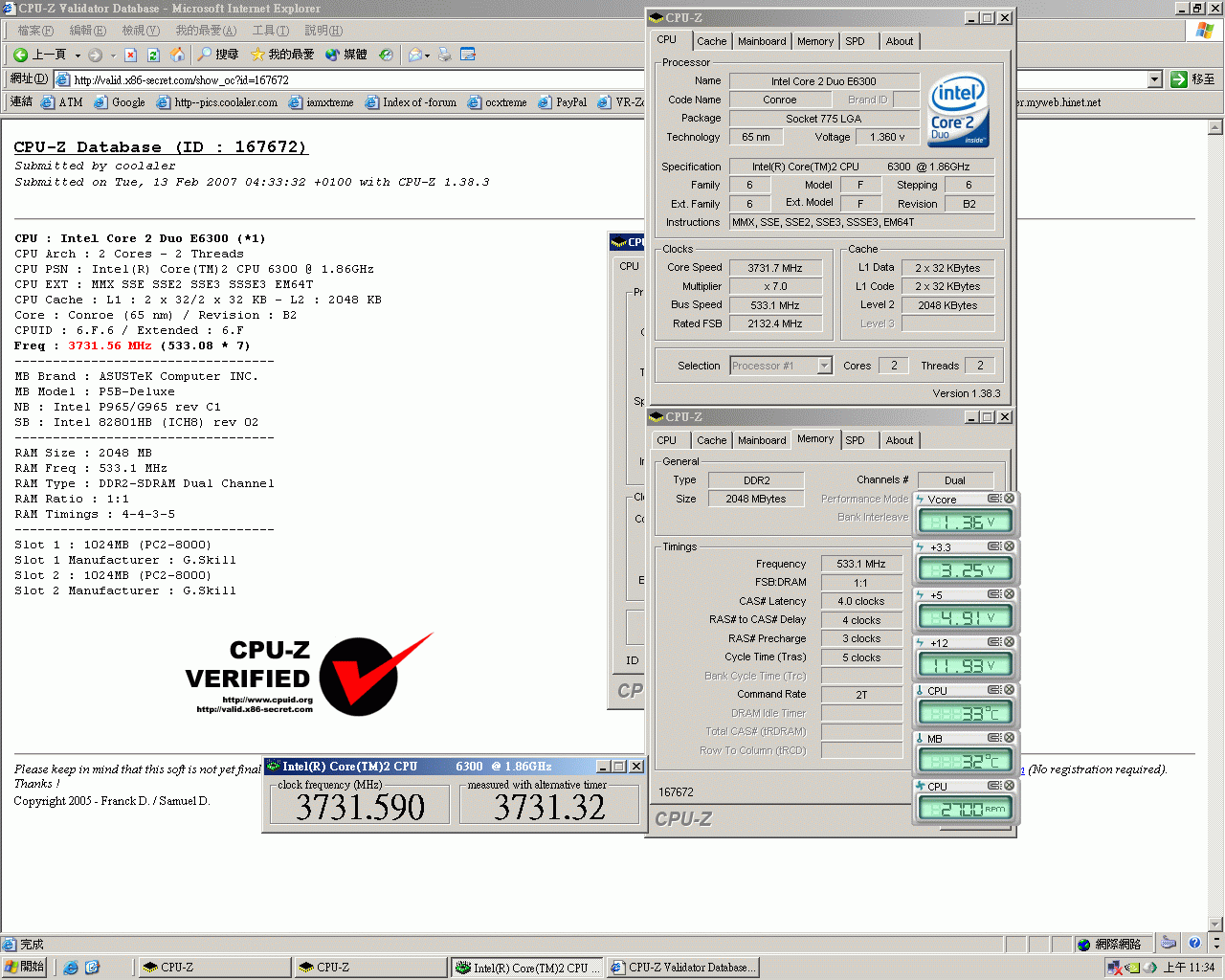Expand the address bar URL dropdown
1225x980 pixels.
[1154, 79]
